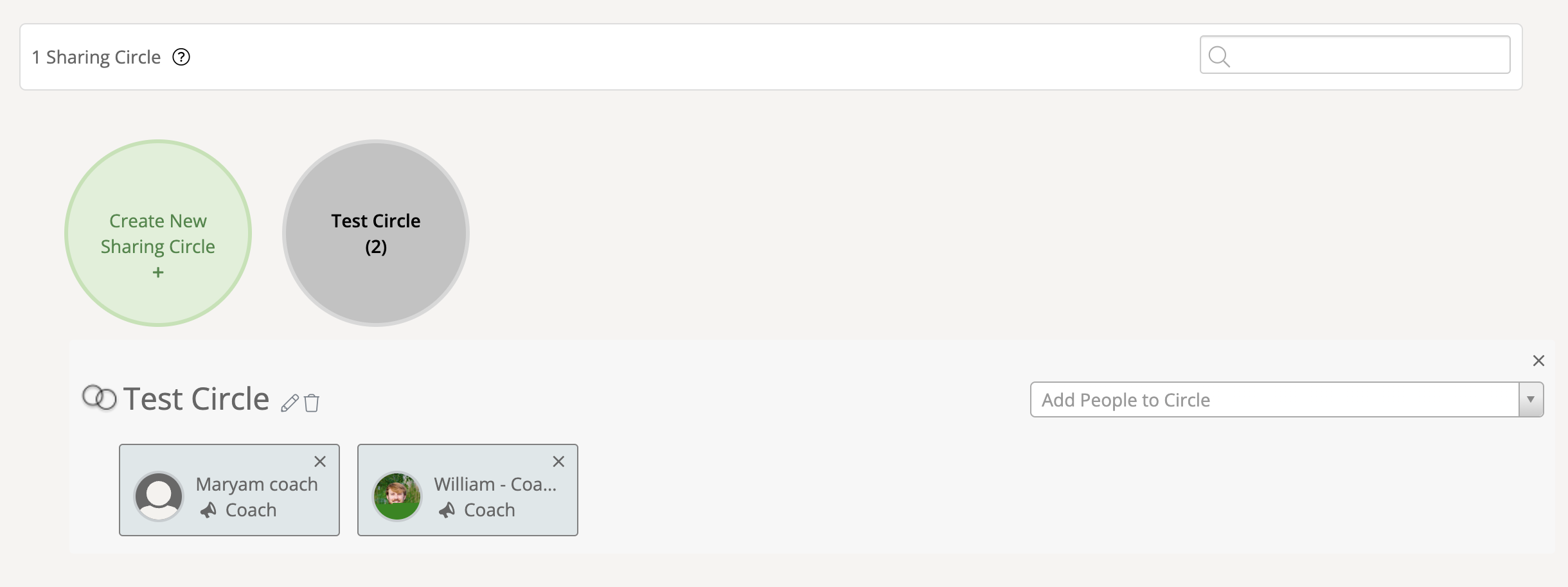Open William - Coa... member name
Image resolution: width=1568 pixels, height=587 pixels.
[495, 484]
